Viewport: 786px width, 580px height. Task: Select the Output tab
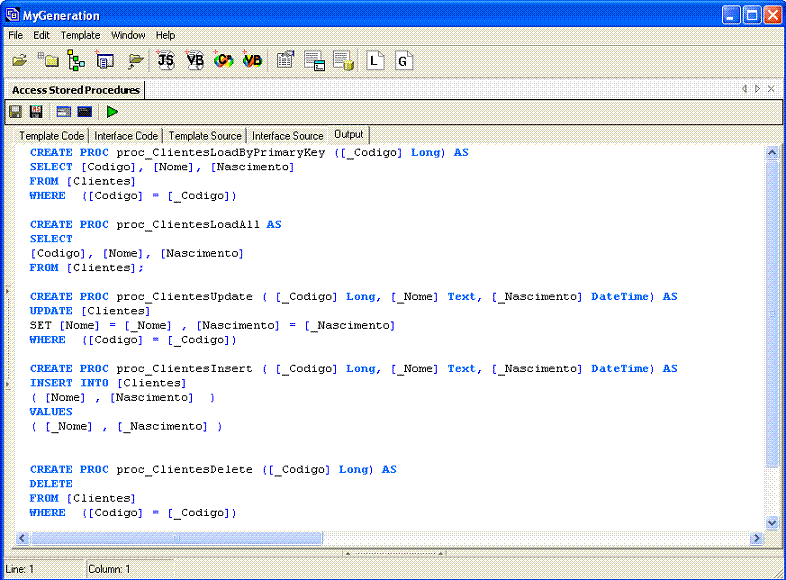pos(348,134)
